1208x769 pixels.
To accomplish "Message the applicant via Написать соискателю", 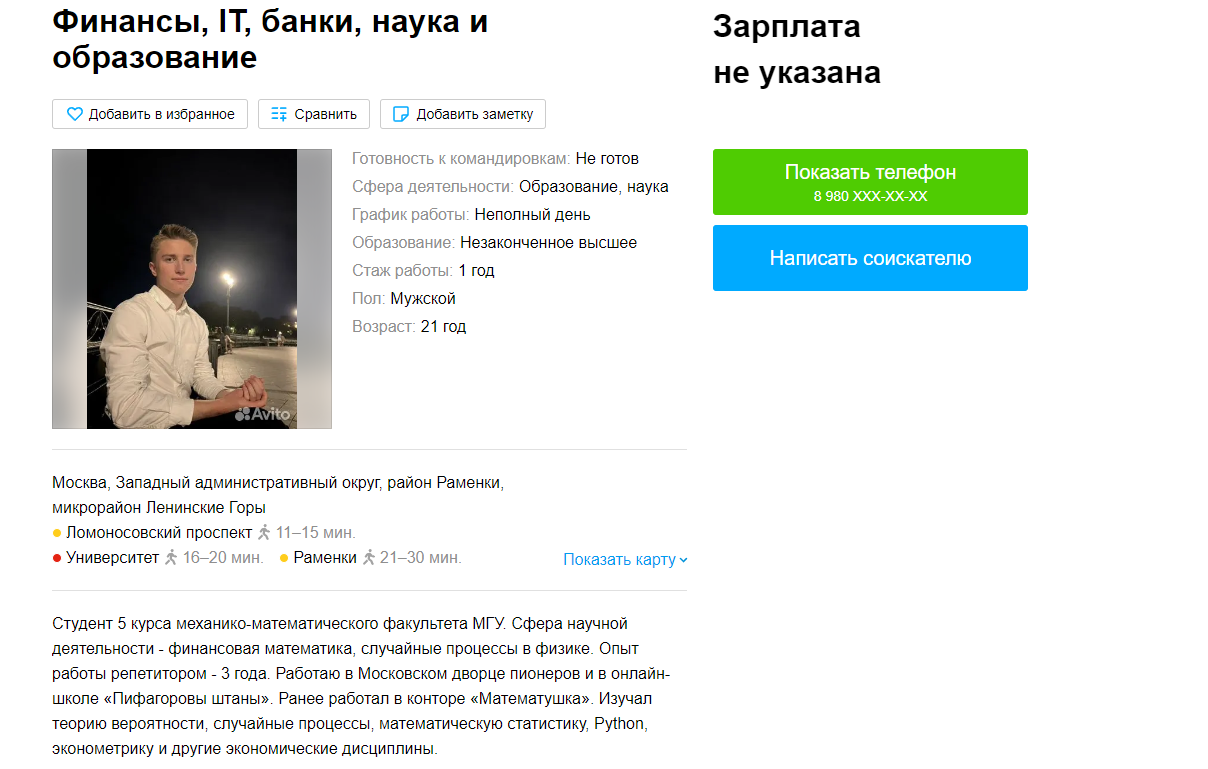I will coord(870,258).
